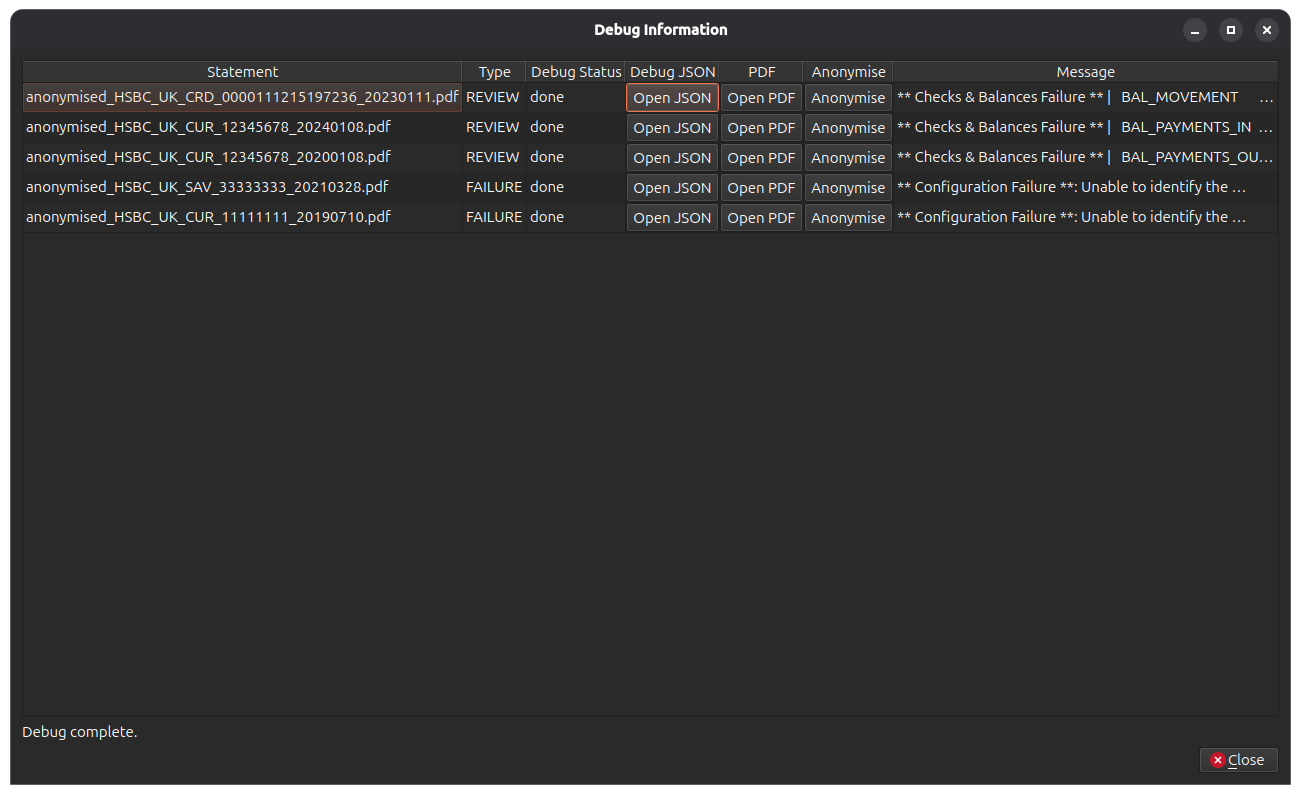Select anonymised_HSBC_UK_CUR_12345678_20240108.pdf cell

242,127
